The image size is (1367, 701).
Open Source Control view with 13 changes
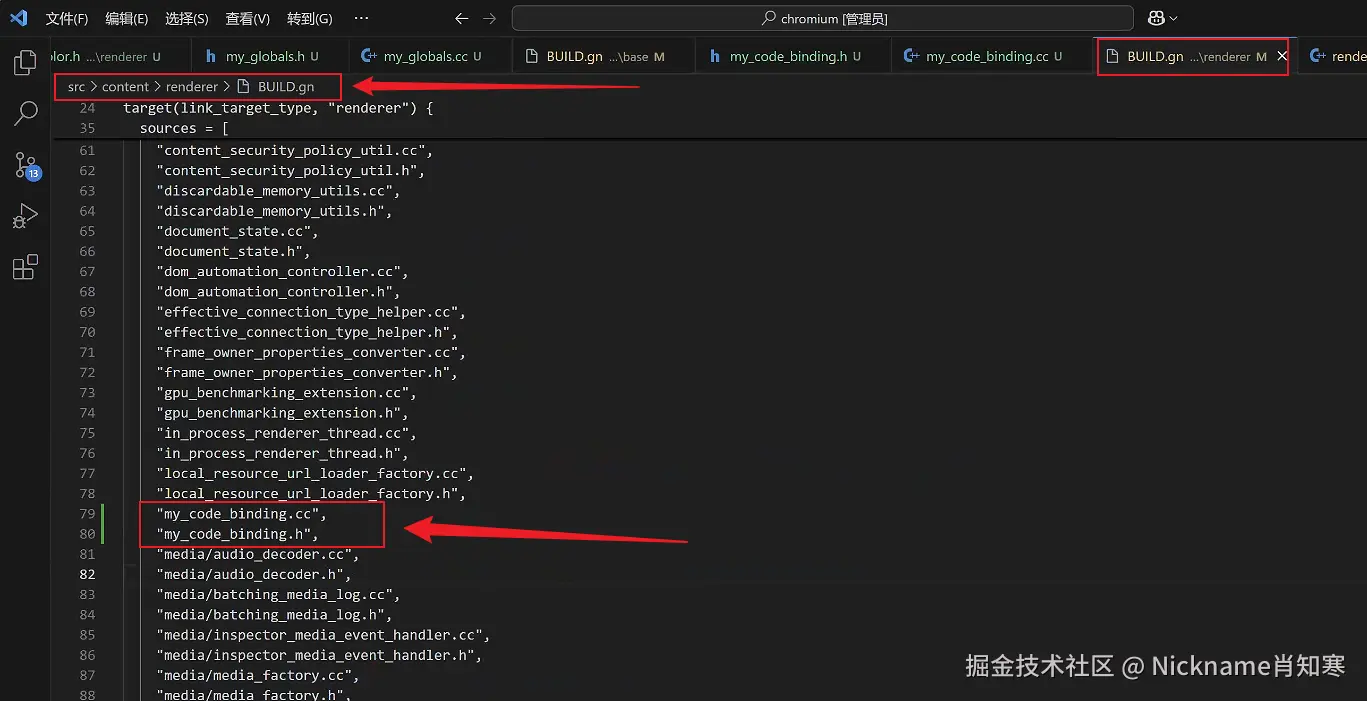pos(25,166)
